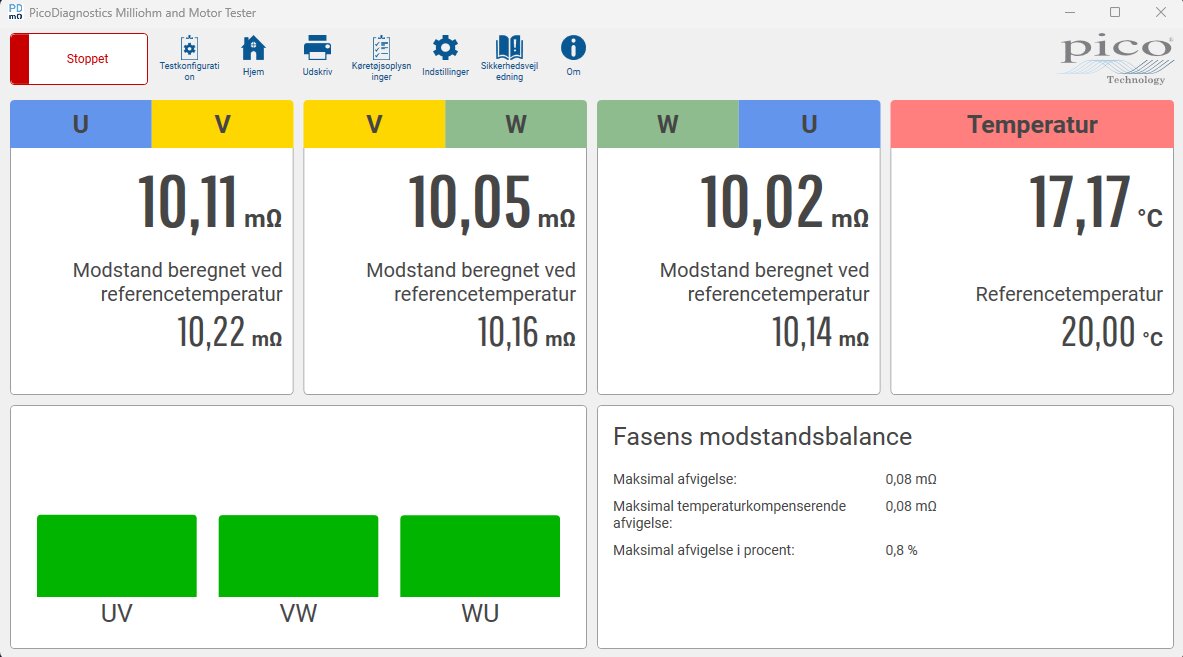Open Indstillinger gear icon
This screenshot has width=1183, height=657.
(x=445, y=47)
